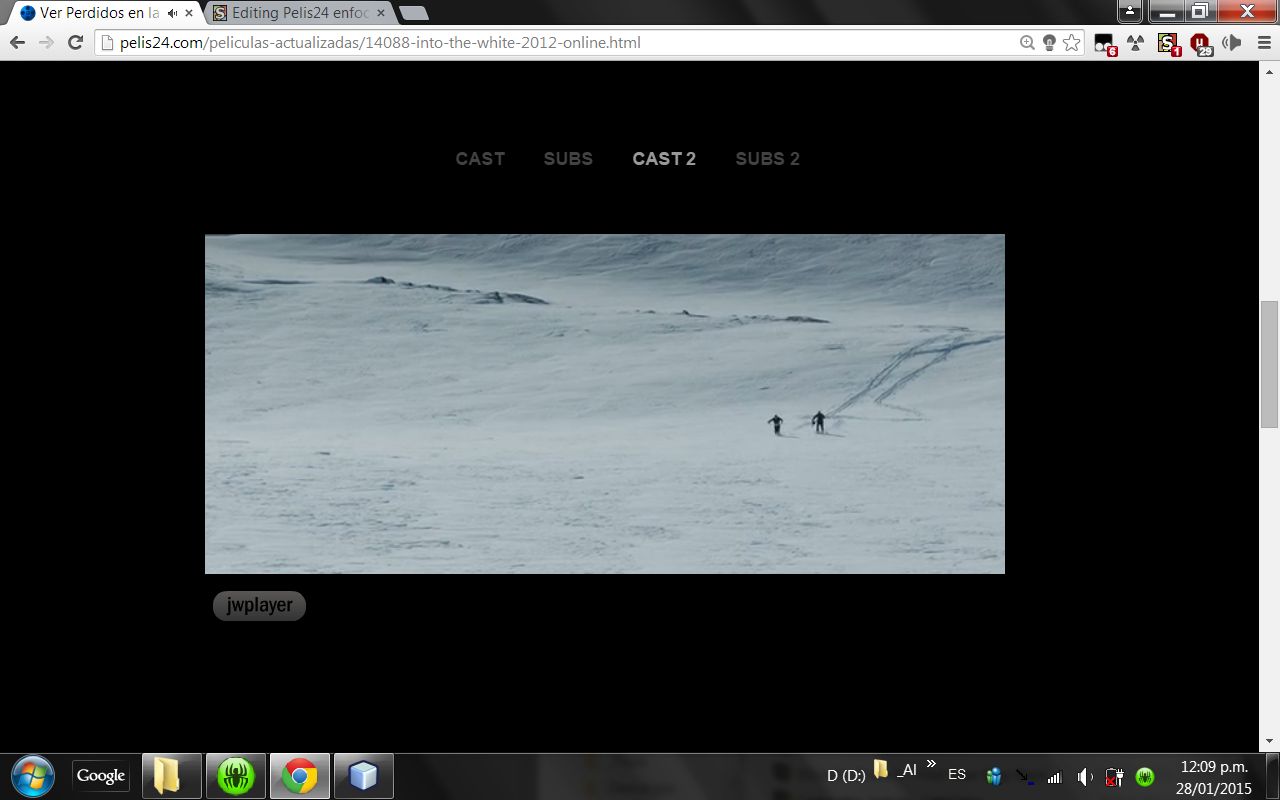Open the _AI folder in taskbar toolbar
This screenshot has height=800, width=1280.
tap(895, 770)
